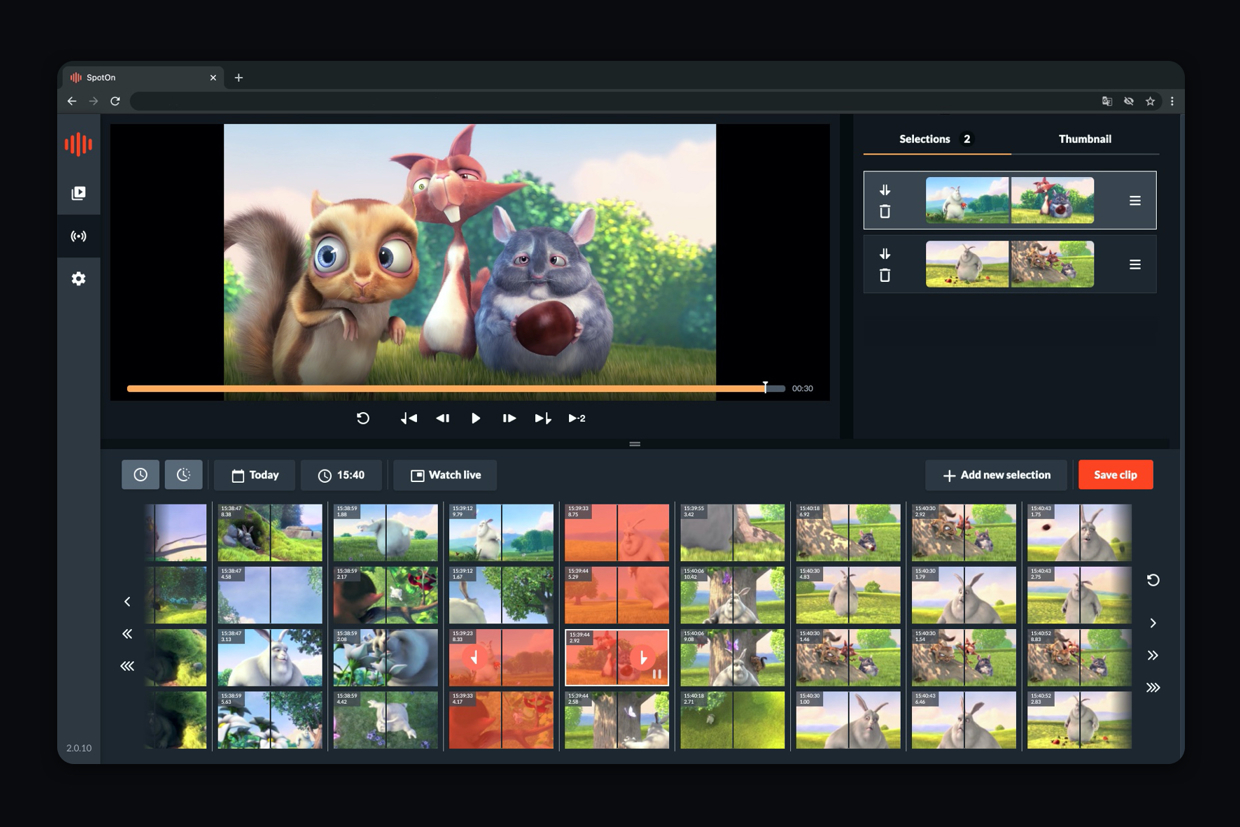Open the Today date picker
This screenshot has width=1240, height=827.
(256, 475)
